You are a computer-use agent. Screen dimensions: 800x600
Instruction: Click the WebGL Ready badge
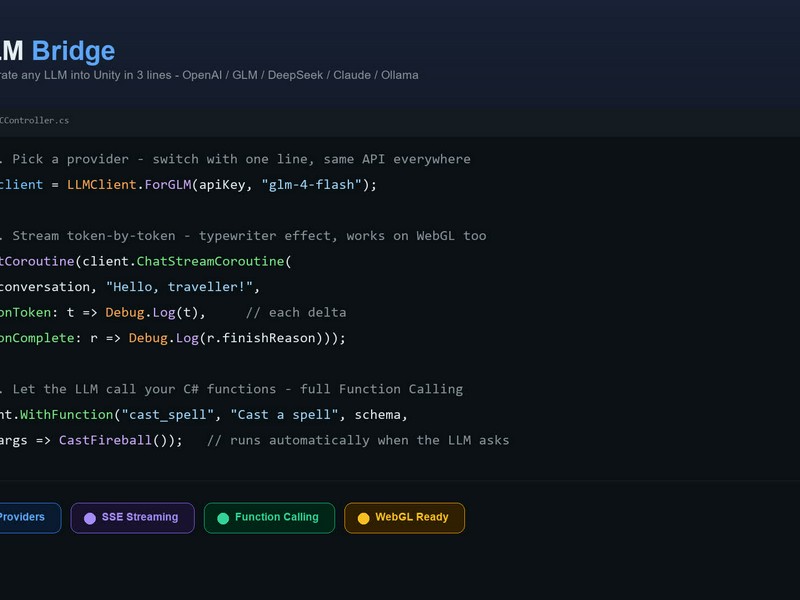pos(405,518)
